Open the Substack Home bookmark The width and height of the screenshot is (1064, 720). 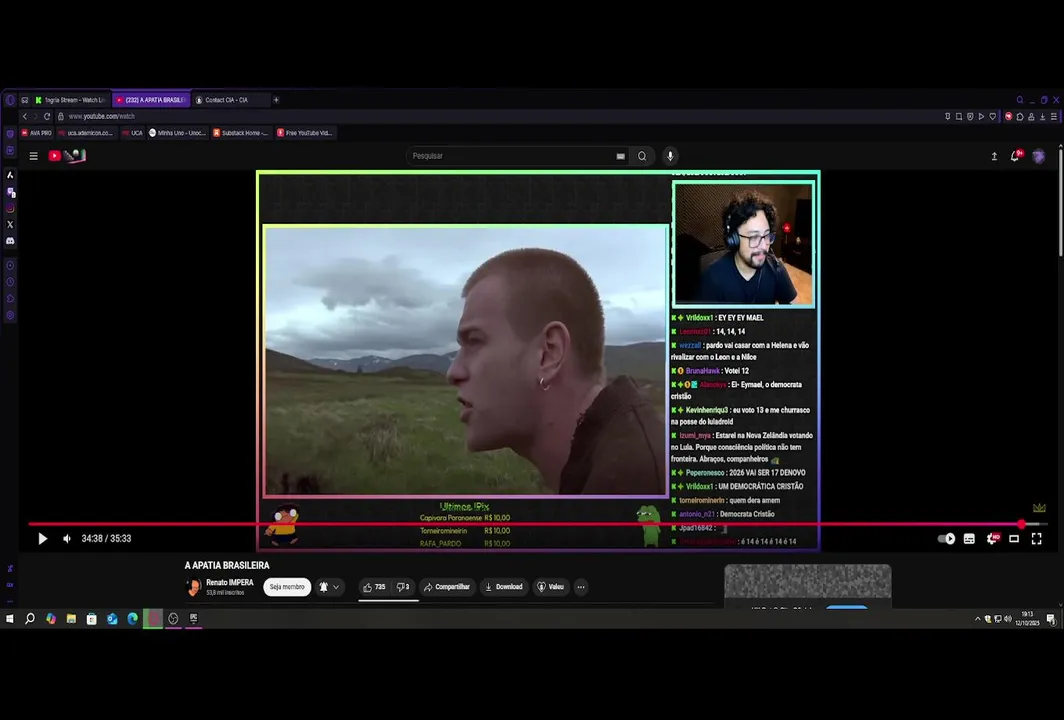[x=240, y=133]
